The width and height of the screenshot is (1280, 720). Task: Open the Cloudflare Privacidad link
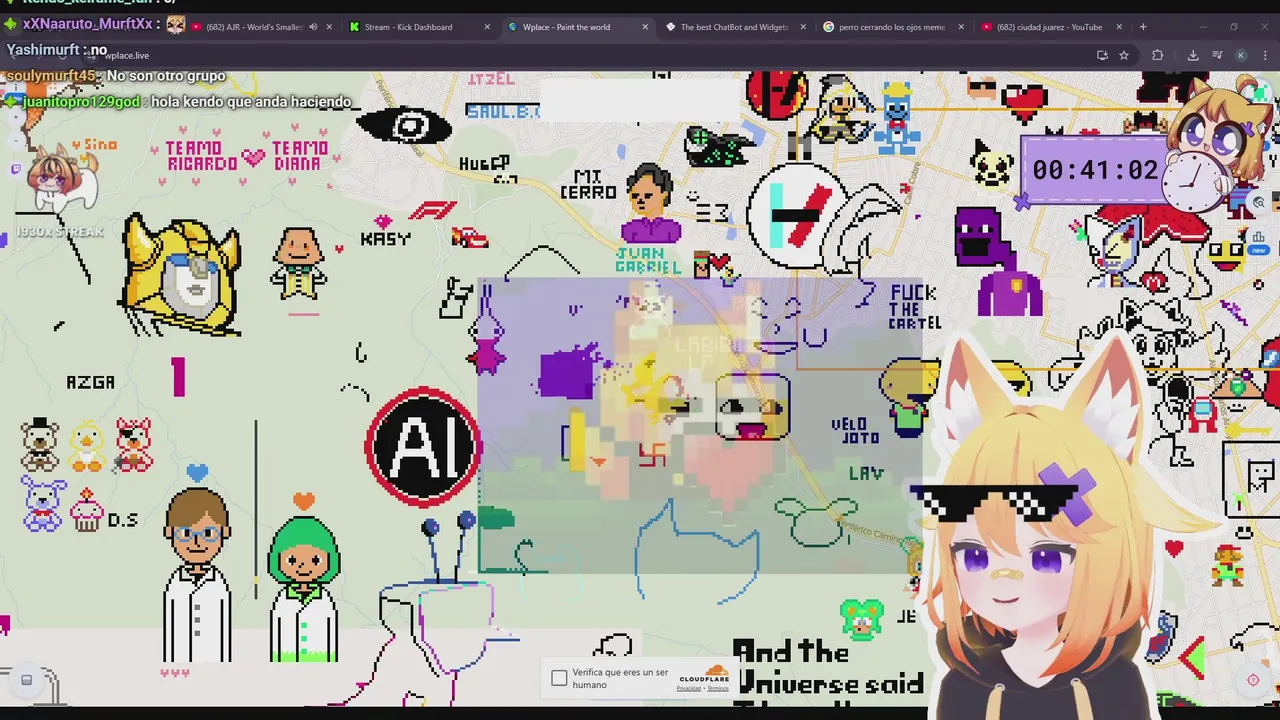(690, 688)
